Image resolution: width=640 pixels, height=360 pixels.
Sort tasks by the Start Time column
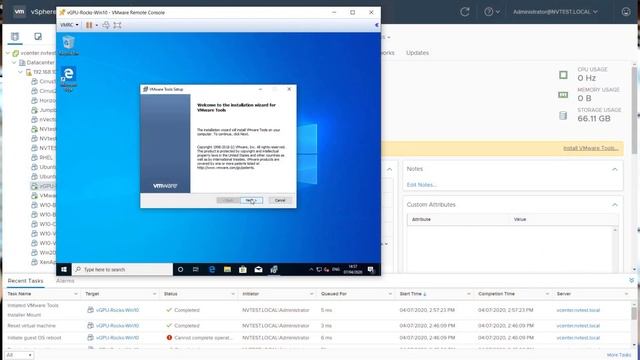(413, 294)
